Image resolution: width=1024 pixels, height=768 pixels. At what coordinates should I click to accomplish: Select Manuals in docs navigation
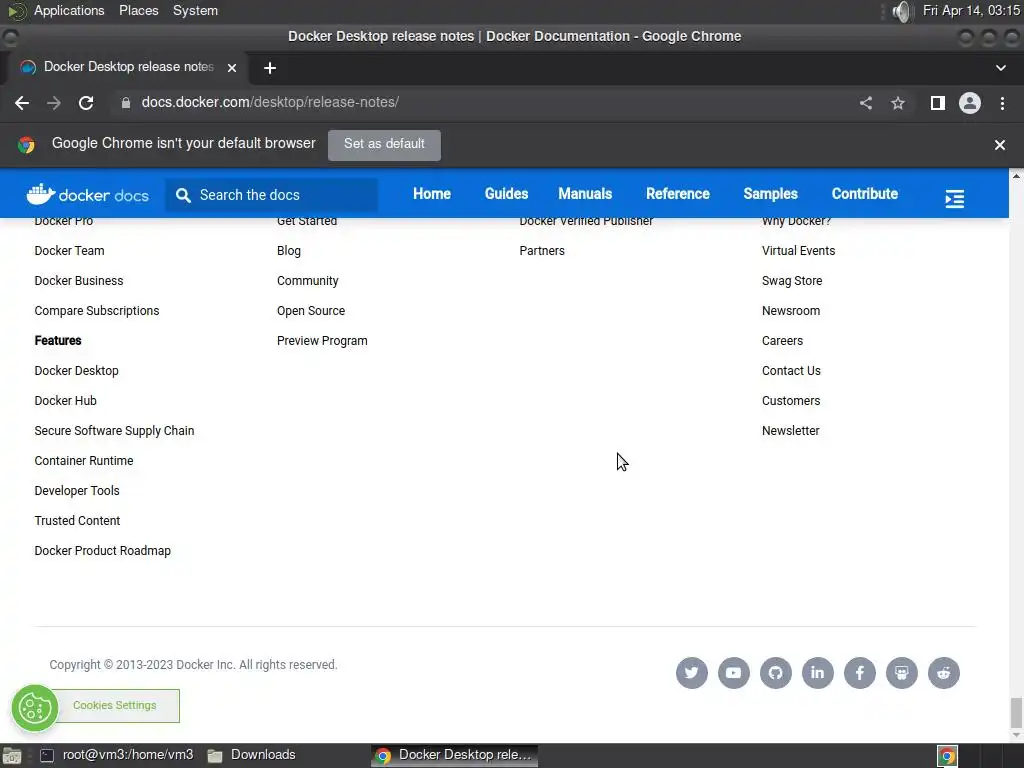[585, 194]
